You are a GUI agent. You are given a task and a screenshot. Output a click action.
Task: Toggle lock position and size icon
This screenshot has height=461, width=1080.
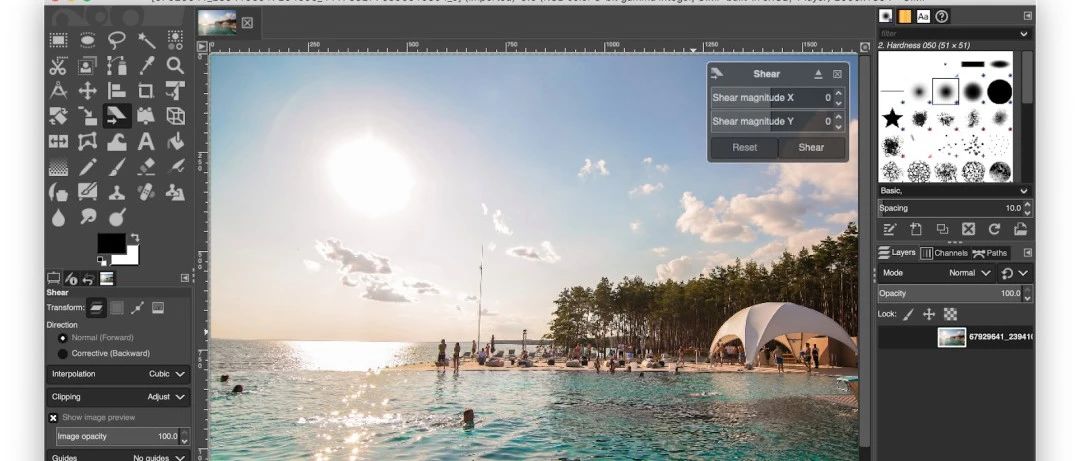click(928, 314)
